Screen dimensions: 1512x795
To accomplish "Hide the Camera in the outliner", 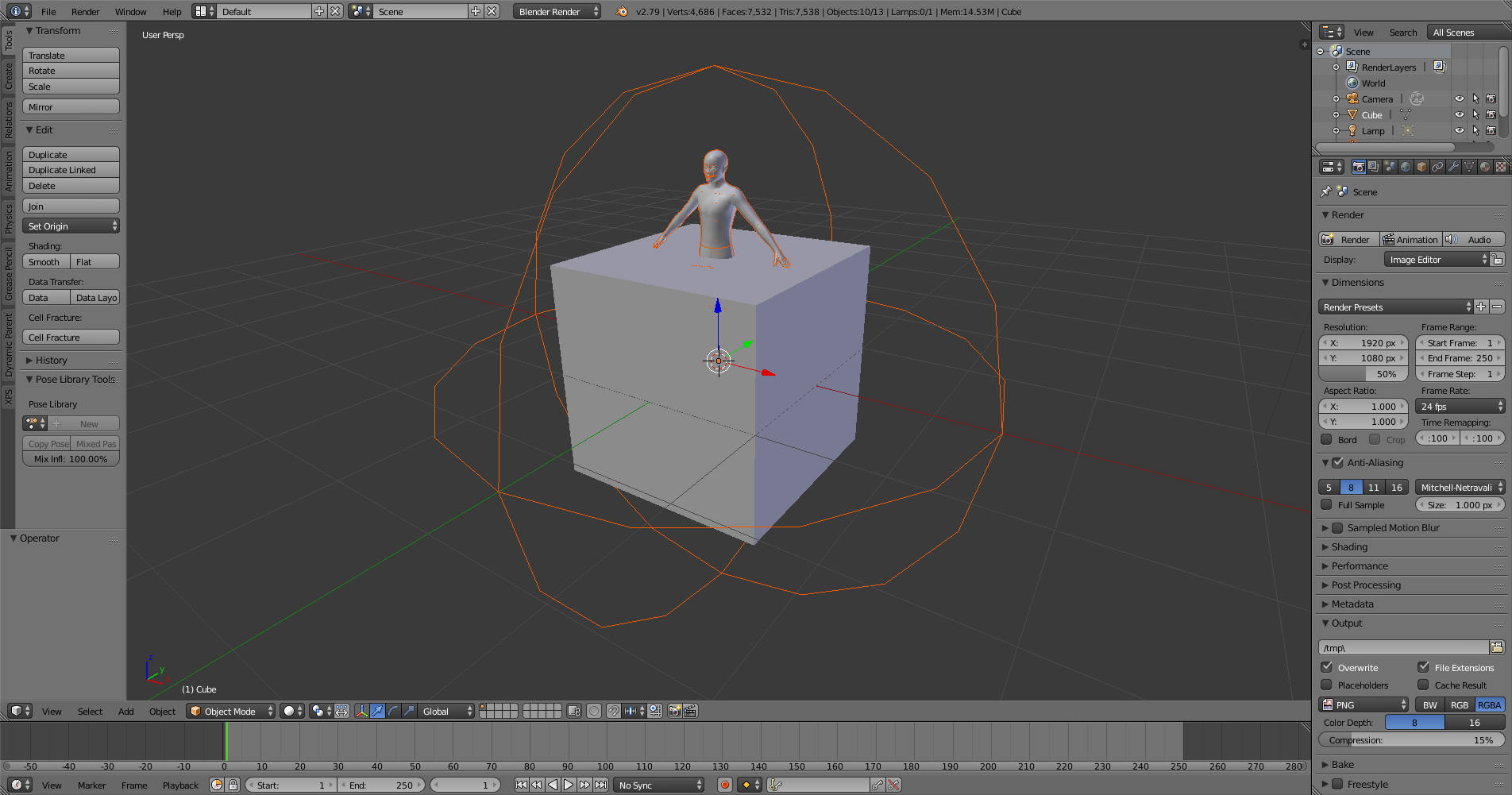I will click(1459, 98).
